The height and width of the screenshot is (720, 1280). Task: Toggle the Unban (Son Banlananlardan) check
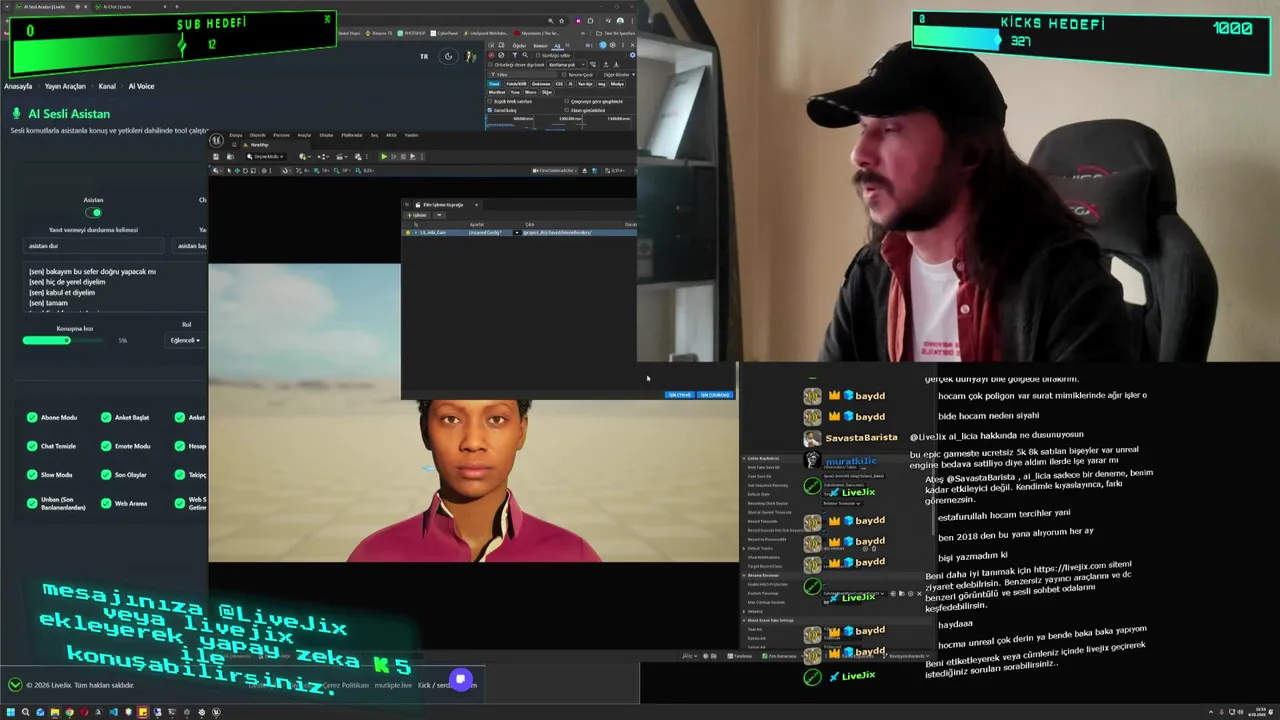click(x=32, y=503)
